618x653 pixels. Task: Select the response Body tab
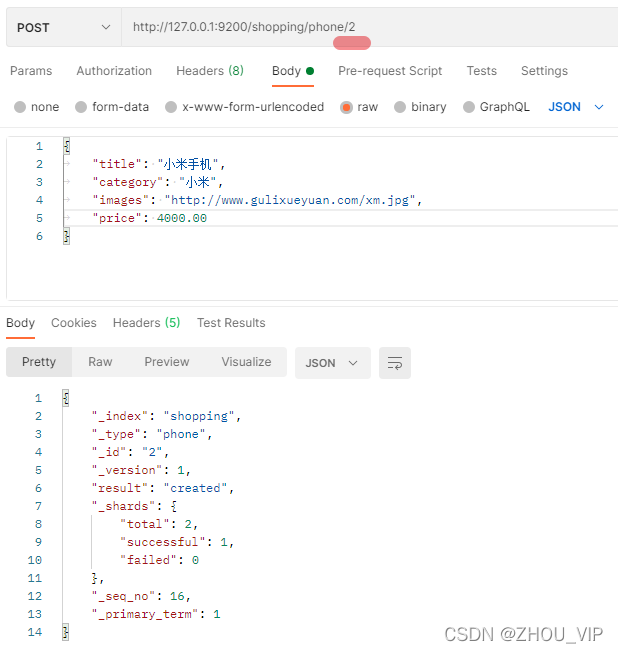20,323
